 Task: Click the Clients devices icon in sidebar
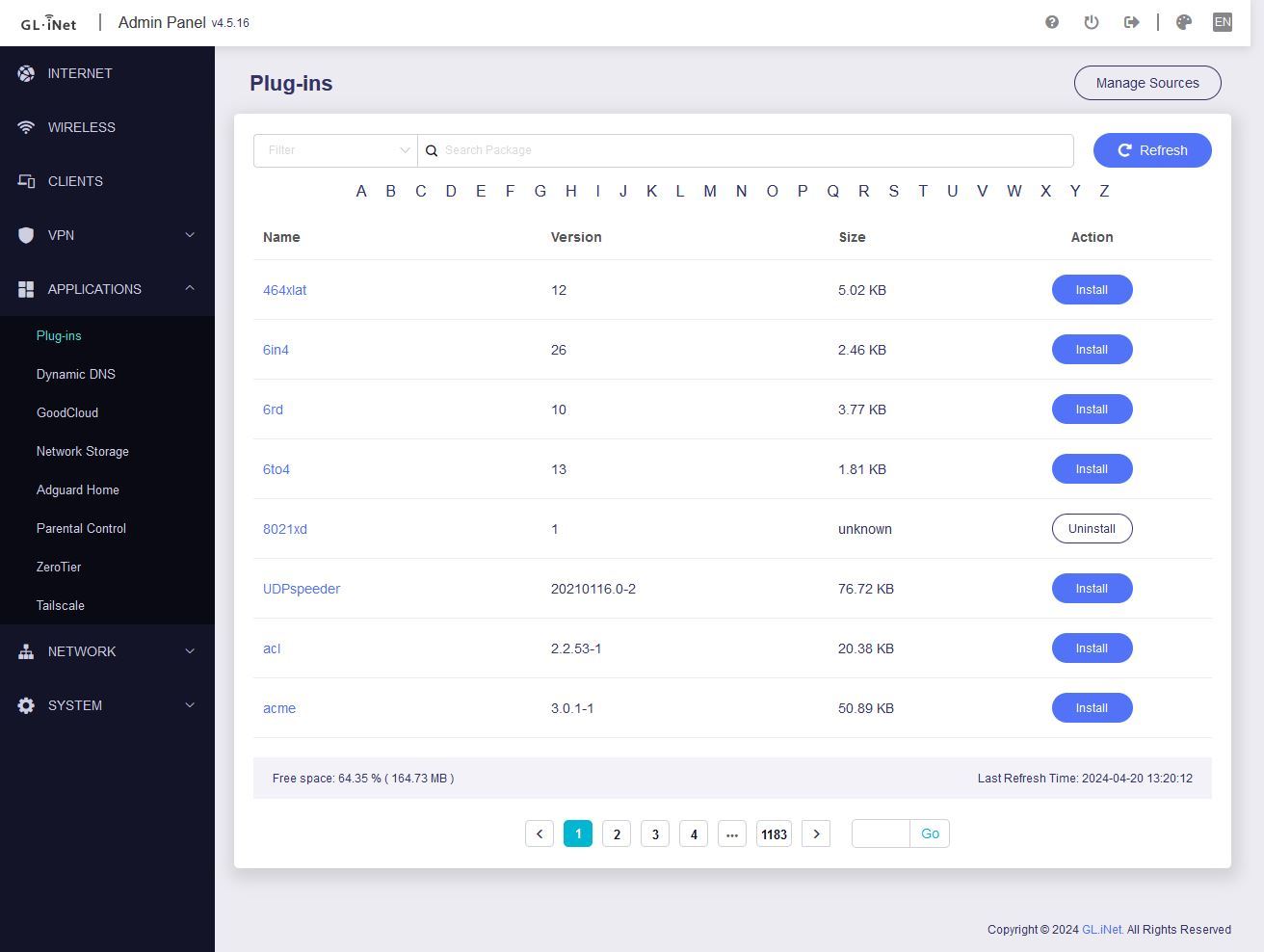coord(26,181)
